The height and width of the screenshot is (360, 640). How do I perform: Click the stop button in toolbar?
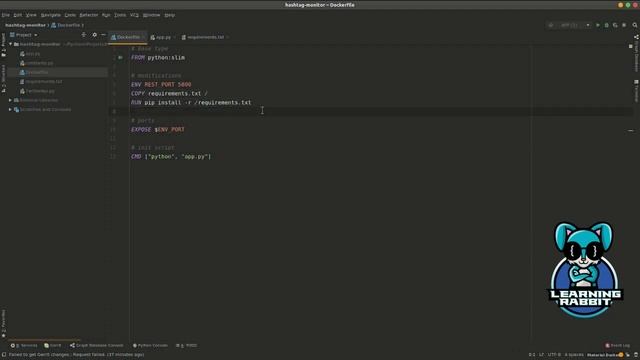pos(624,25)
